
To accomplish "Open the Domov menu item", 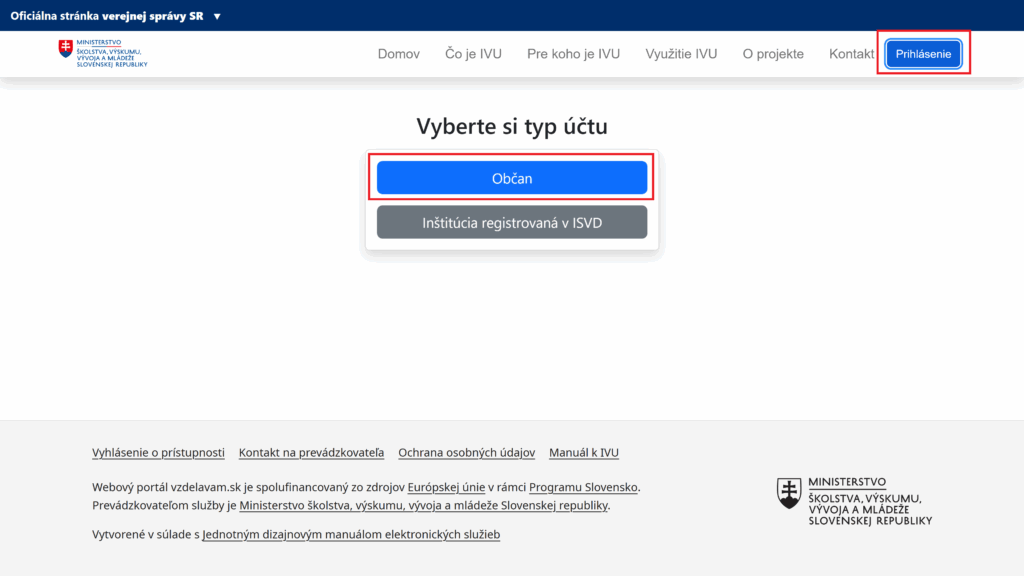I will 398,54.
